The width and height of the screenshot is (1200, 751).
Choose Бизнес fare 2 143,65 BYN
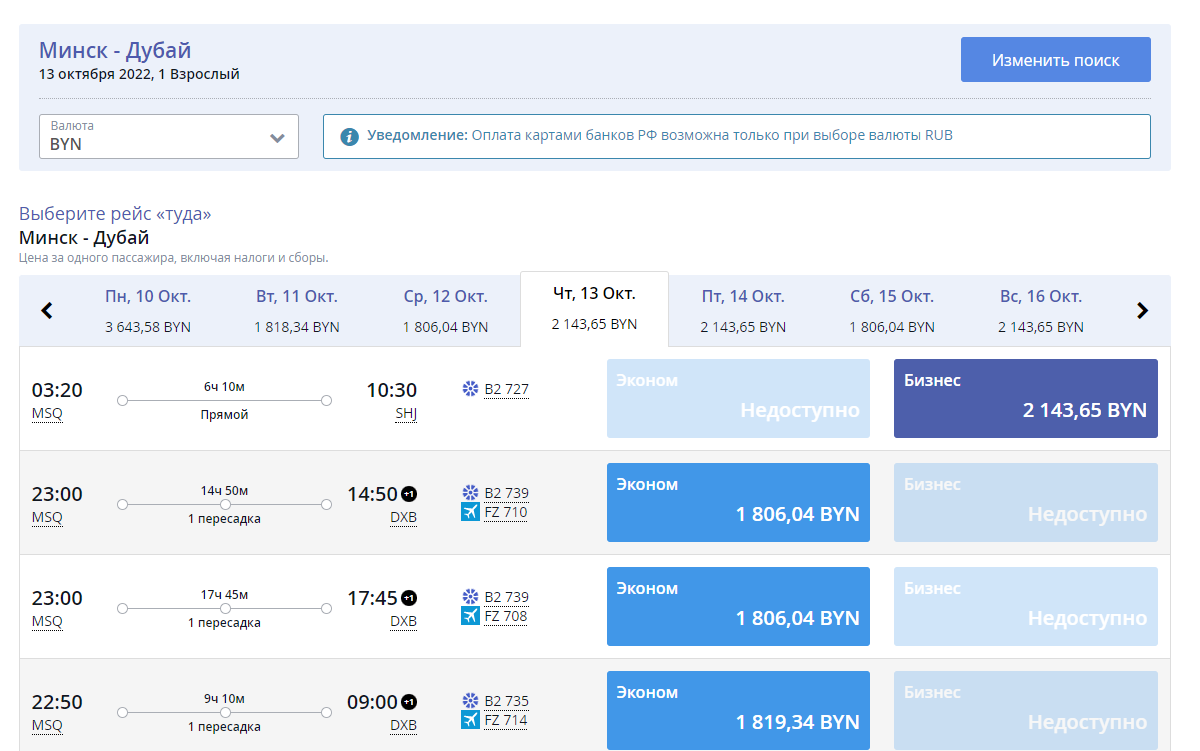click(x=1026, y=399)
